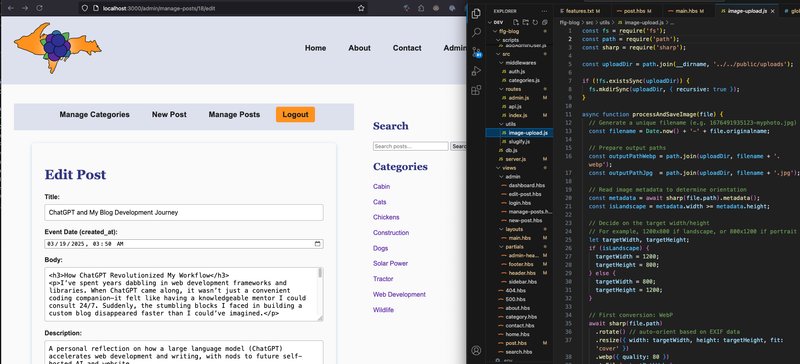The image size is (800, 364).
Task: Create a new file in Explorer
Action: click(516, 22)
